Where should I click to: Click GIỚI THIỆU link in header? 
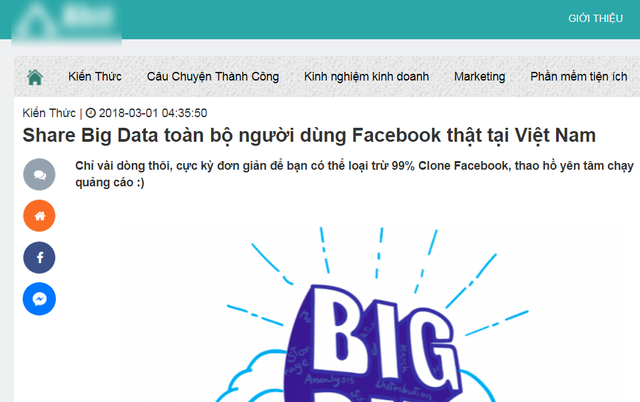tap(596, 18)
